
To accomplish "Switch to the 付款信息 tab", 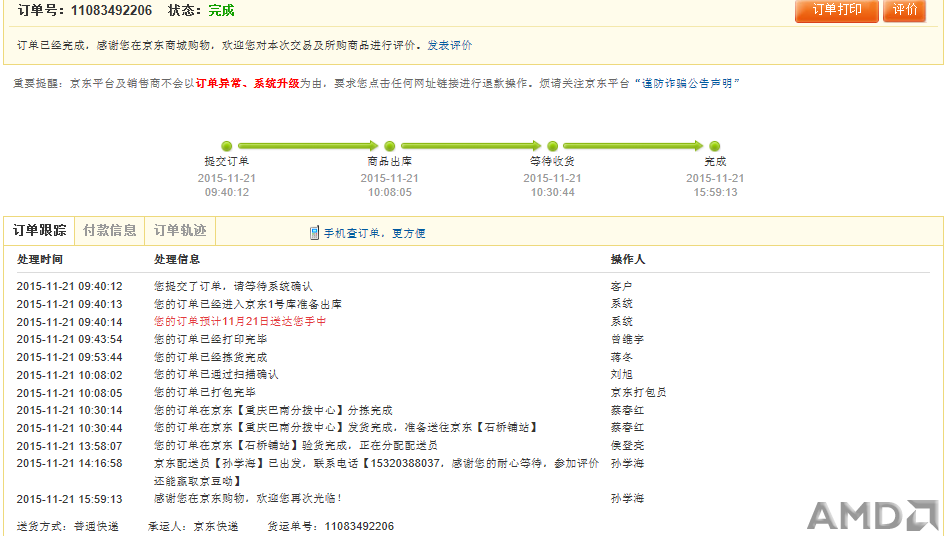I will [110, 231].
